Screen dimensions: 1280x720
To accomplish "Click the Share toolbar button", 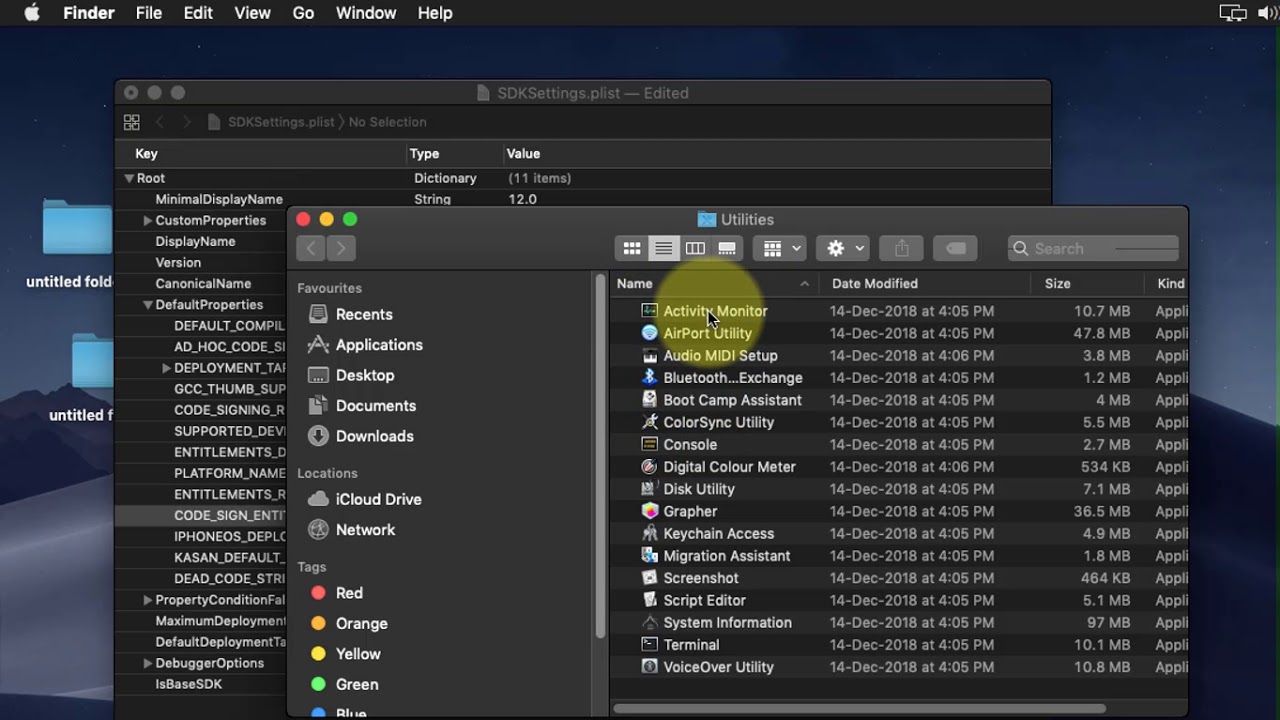I will click(x=902, y=248).
